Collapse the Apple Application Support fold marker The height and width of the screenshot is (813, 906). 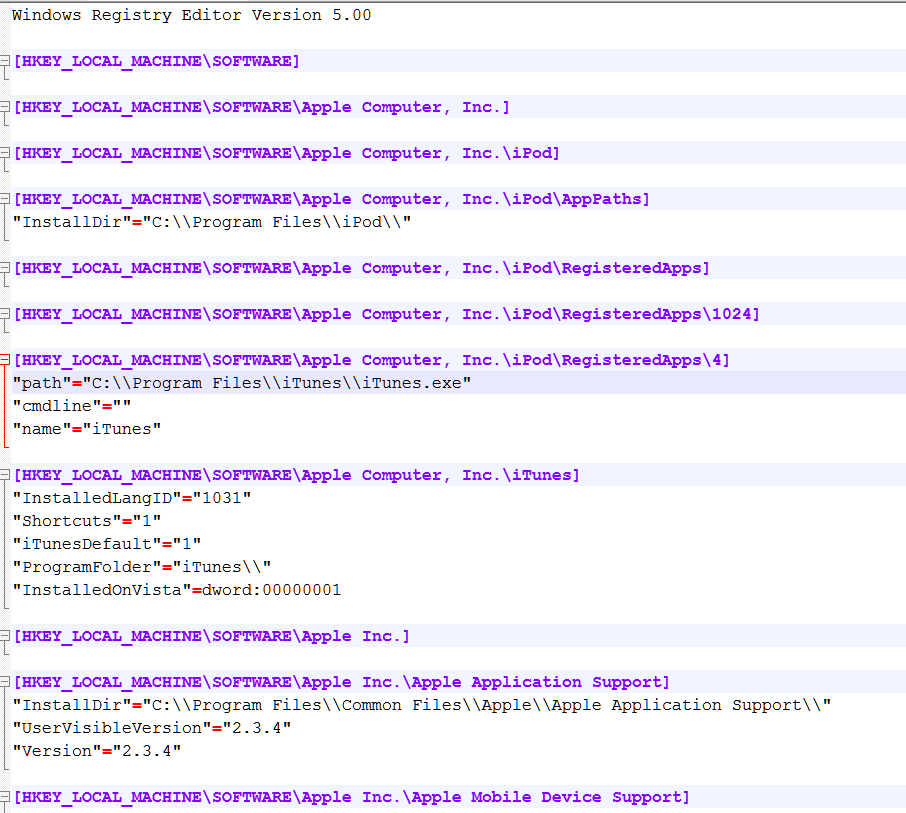click(5, 681)
